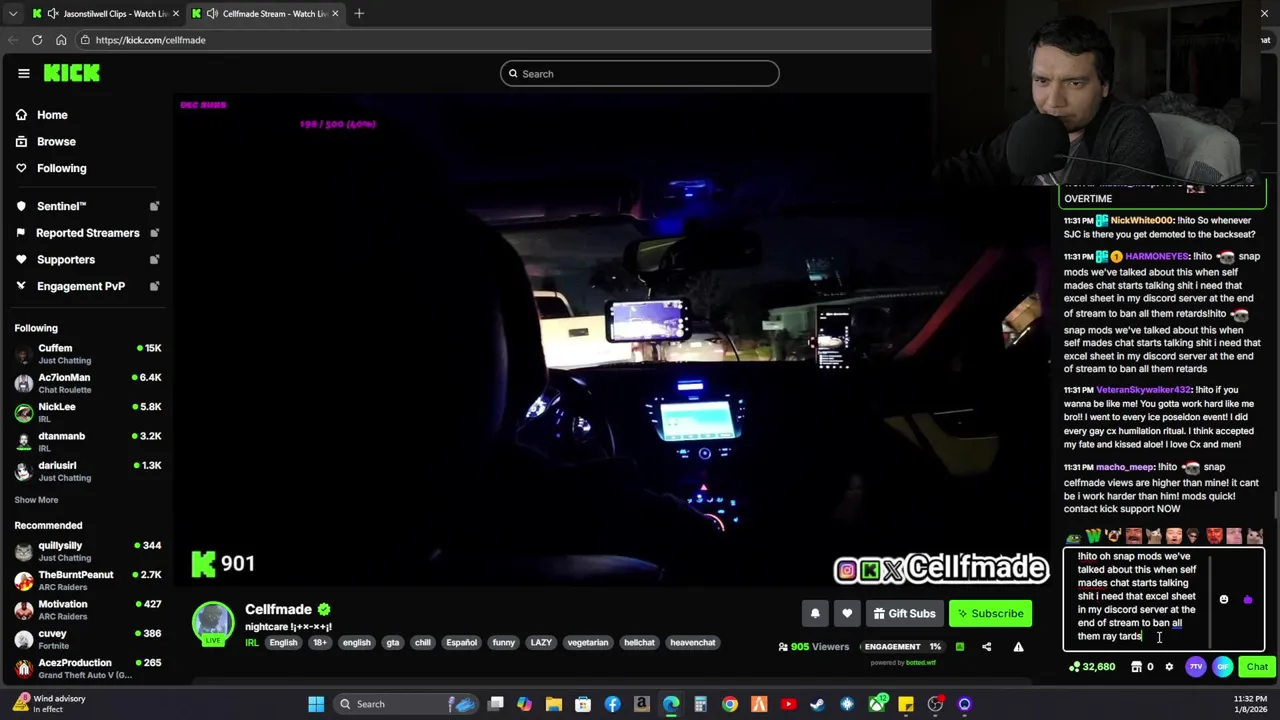The height and width of the screenshot is (720, 1280).
Task: Select the gta stream tag
Action: pos(393,643)
